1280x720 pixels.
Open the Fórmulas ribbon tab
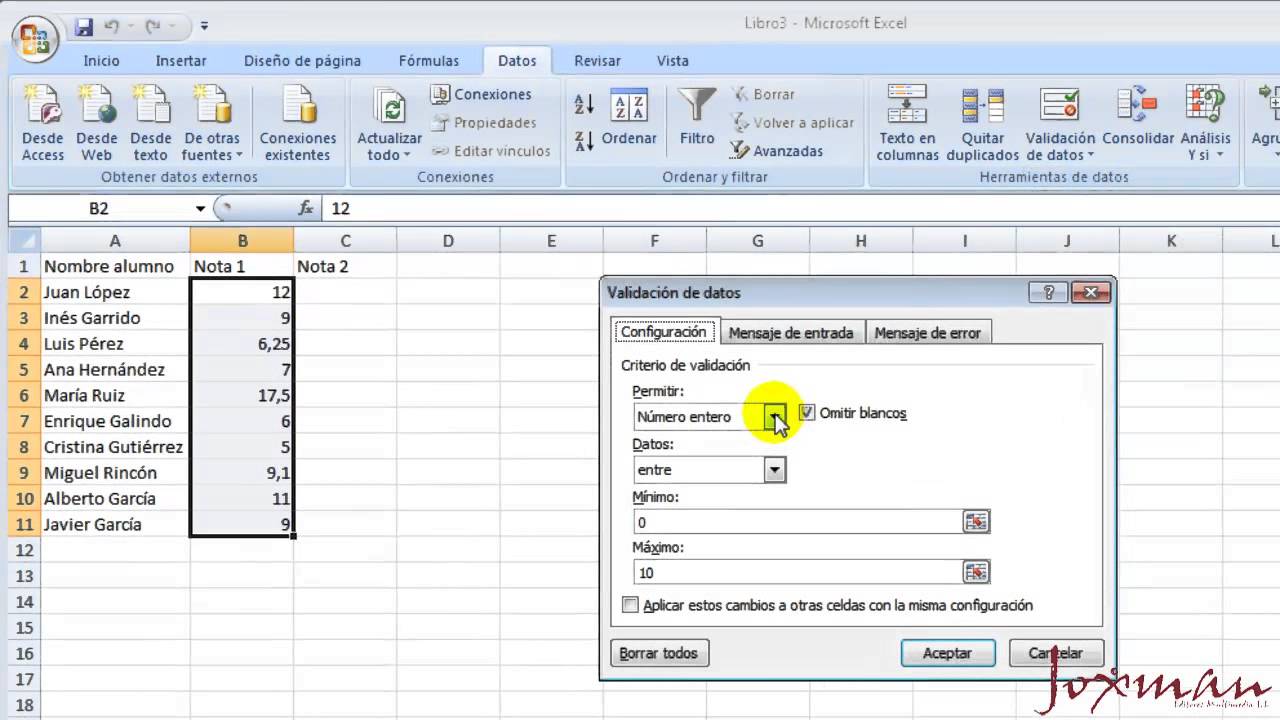pyautogui.click(x=429, y=61)
